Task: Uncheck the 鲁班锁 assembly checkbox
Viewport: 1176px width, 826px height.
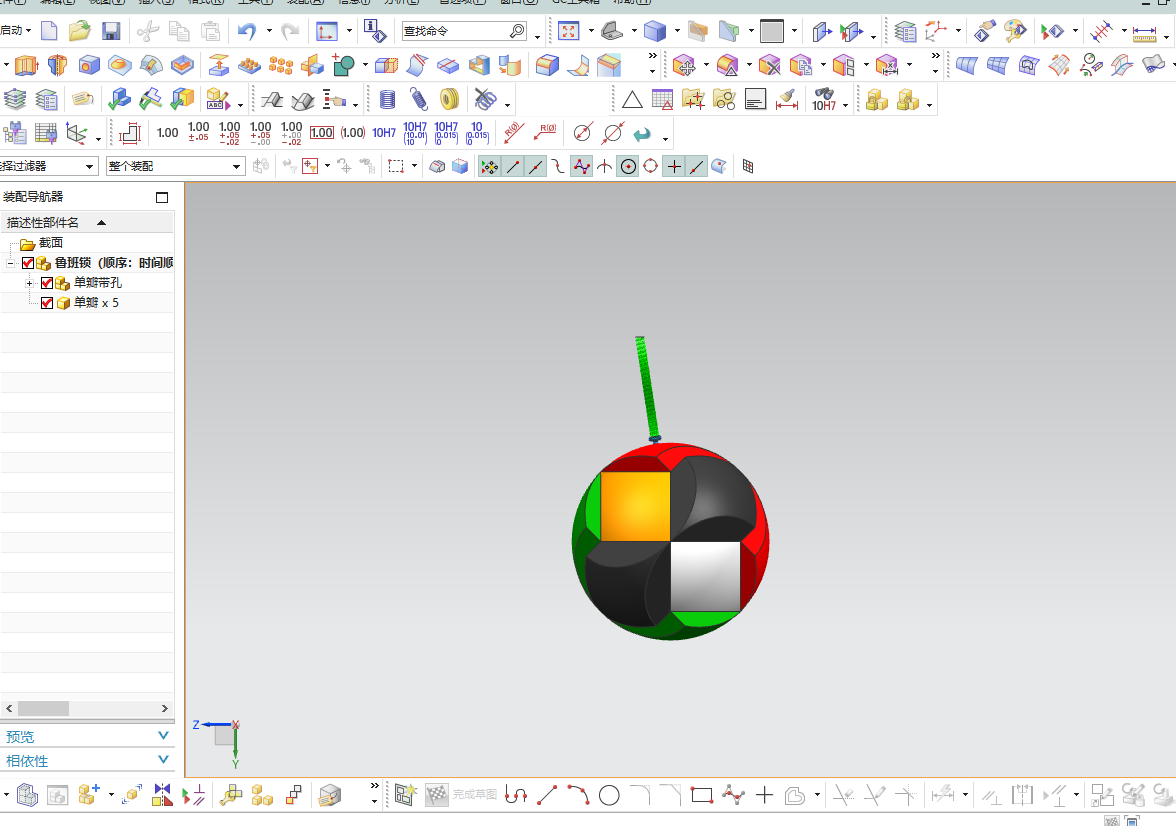Action: point(28,263)
